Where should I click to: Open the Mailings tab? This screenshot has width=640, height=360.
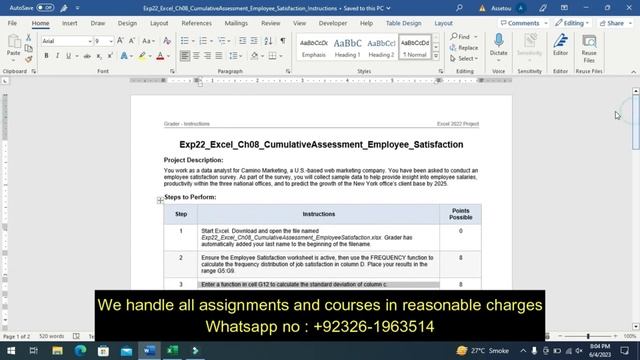pos(236,23)
